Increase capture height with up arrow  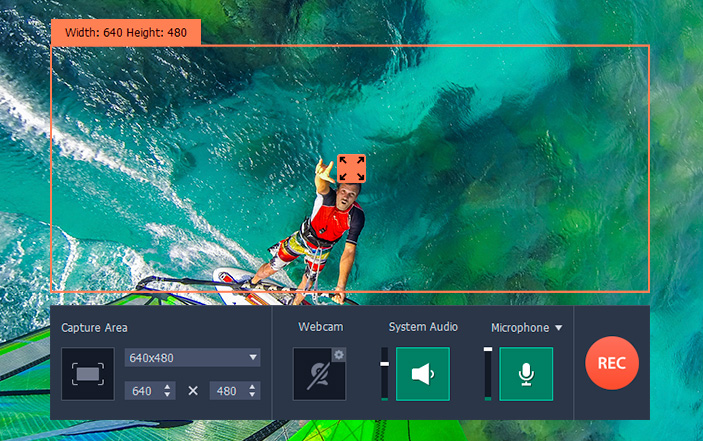(x=252, y=387)
